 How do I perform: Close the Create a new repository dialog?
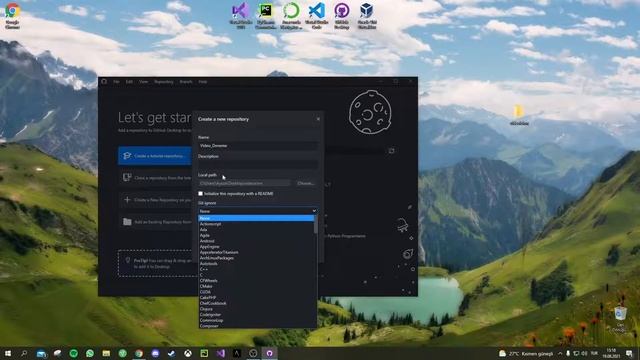click(x=318, y=119)
